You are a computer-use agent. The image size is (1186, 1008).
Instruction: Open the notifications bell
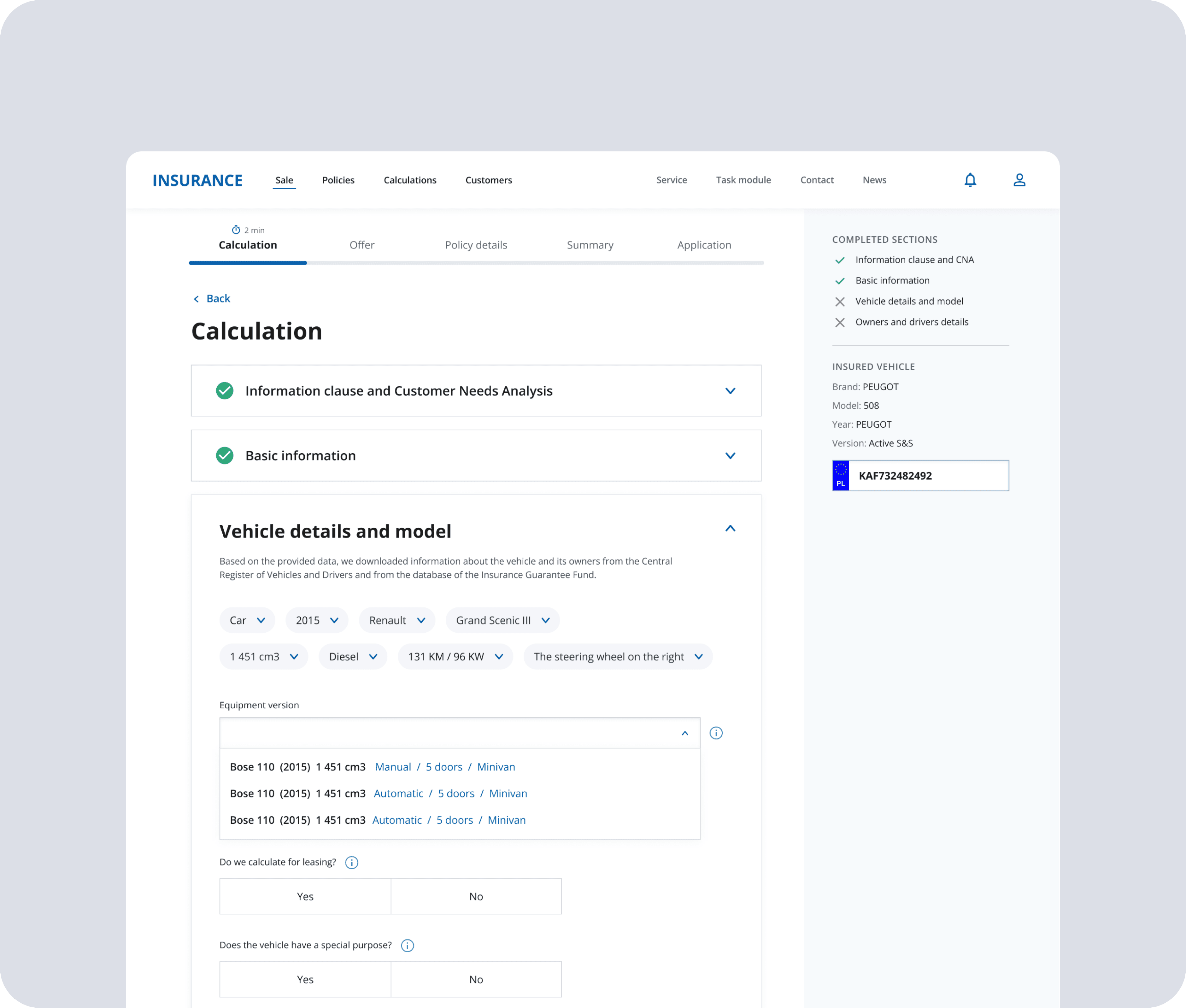coord(970,180)
